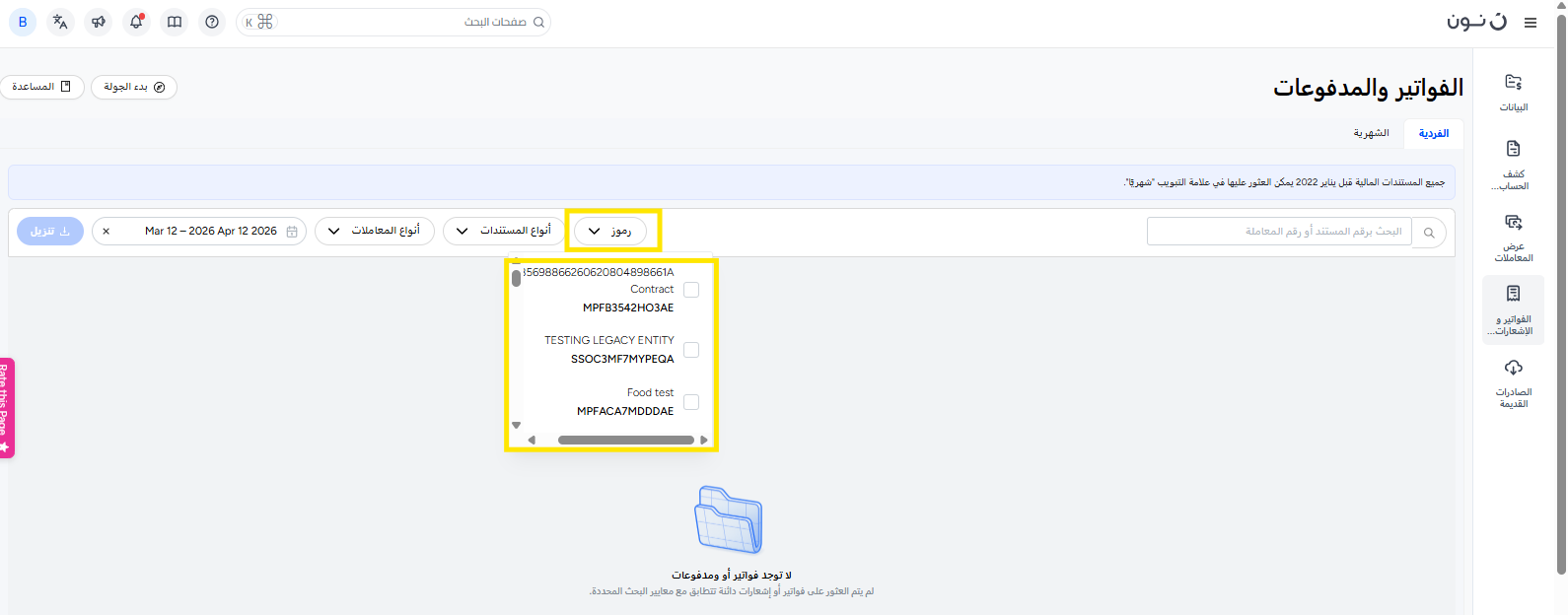The width and height of the screenshot is (1568, 615).
Task: Open the أنواع المعاملات dropdown
Action: (x=375, y=231)
